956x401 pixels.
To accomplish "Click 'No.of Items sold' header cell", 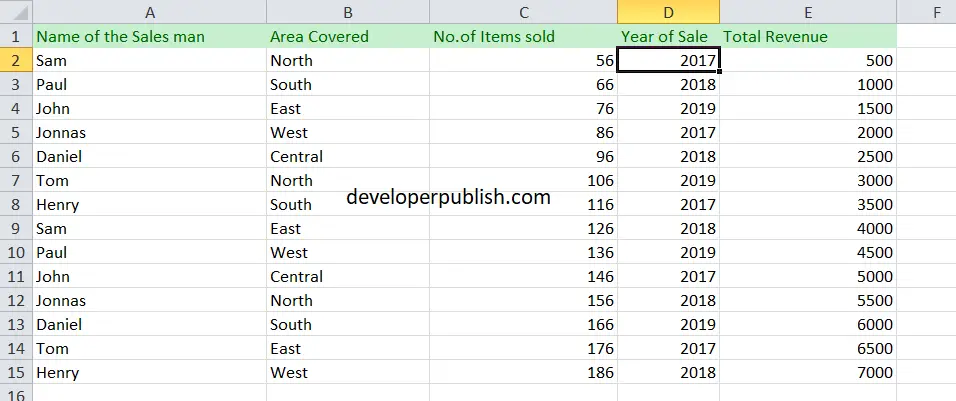I will point(523,36).
